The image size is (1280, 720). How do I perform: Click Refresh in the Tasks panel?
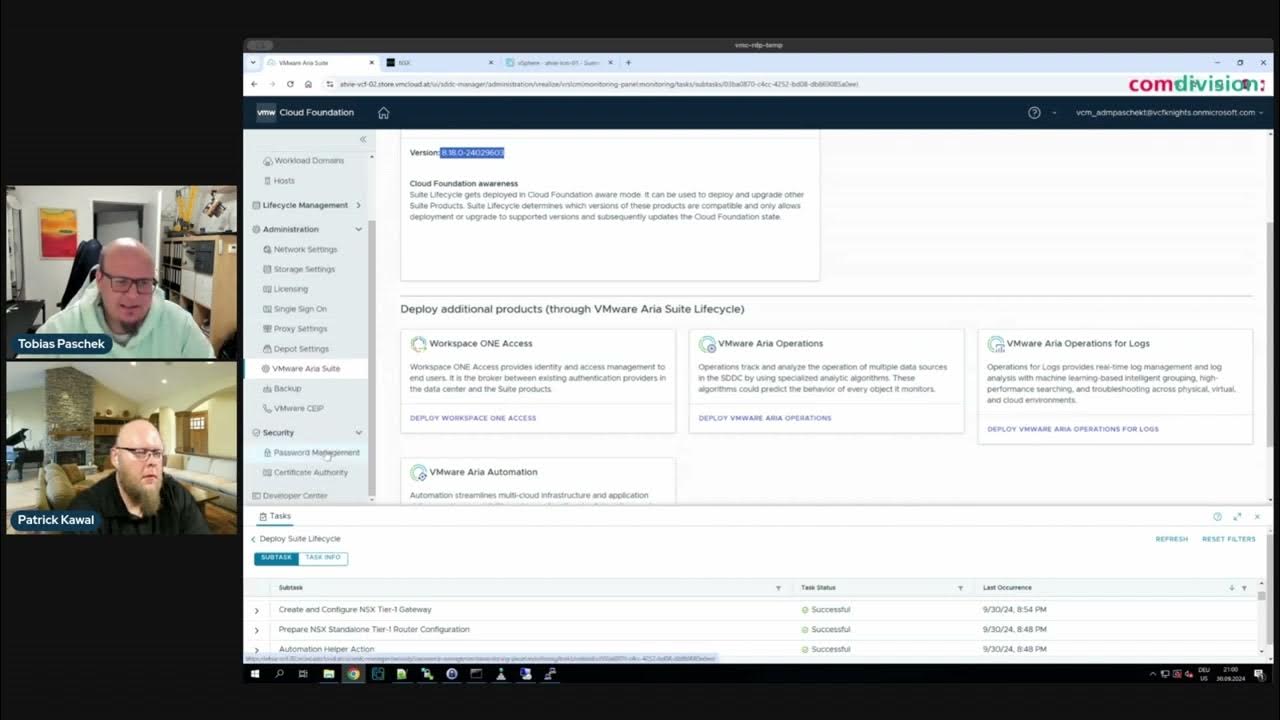(x=1172, y=539)
